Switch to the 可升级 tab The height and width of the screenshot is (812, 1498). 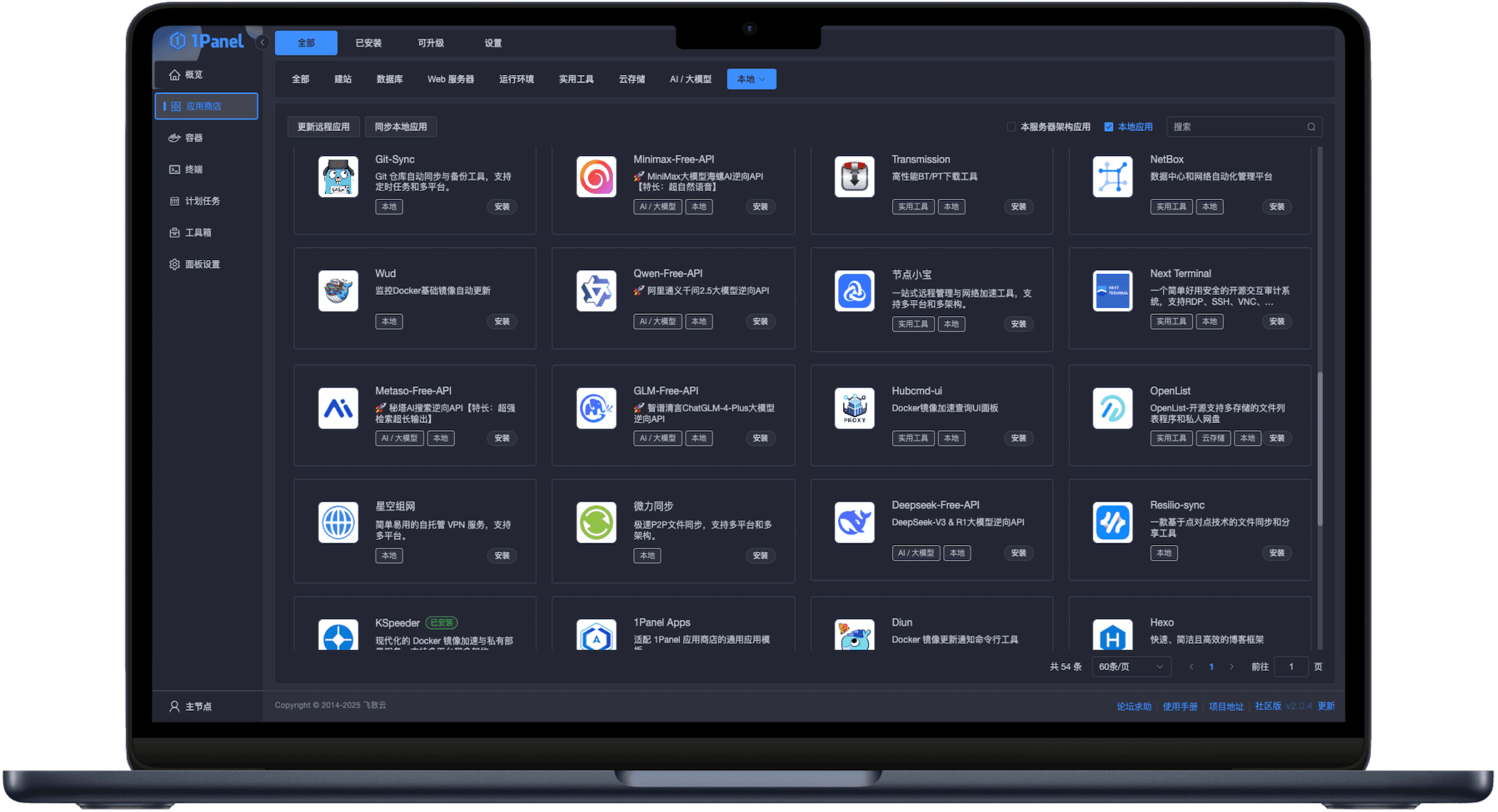tap(430, 43)
